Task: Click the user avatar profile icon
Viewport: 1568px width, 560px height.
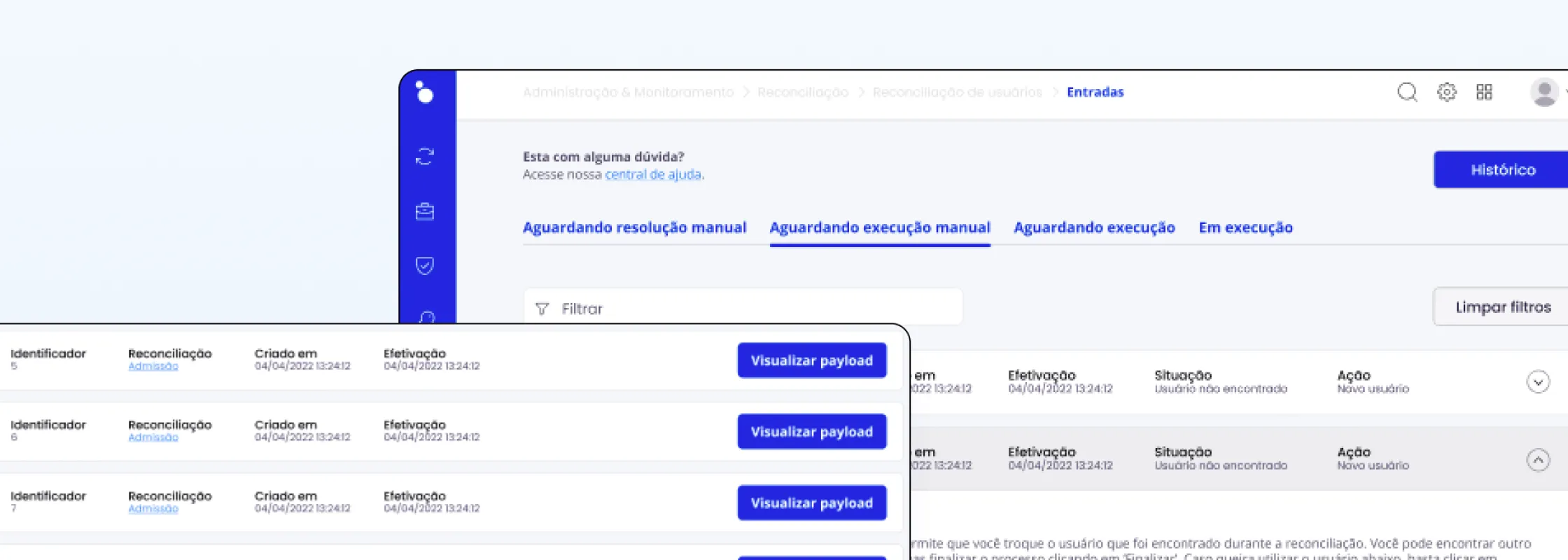Action: pos(1543,92)
